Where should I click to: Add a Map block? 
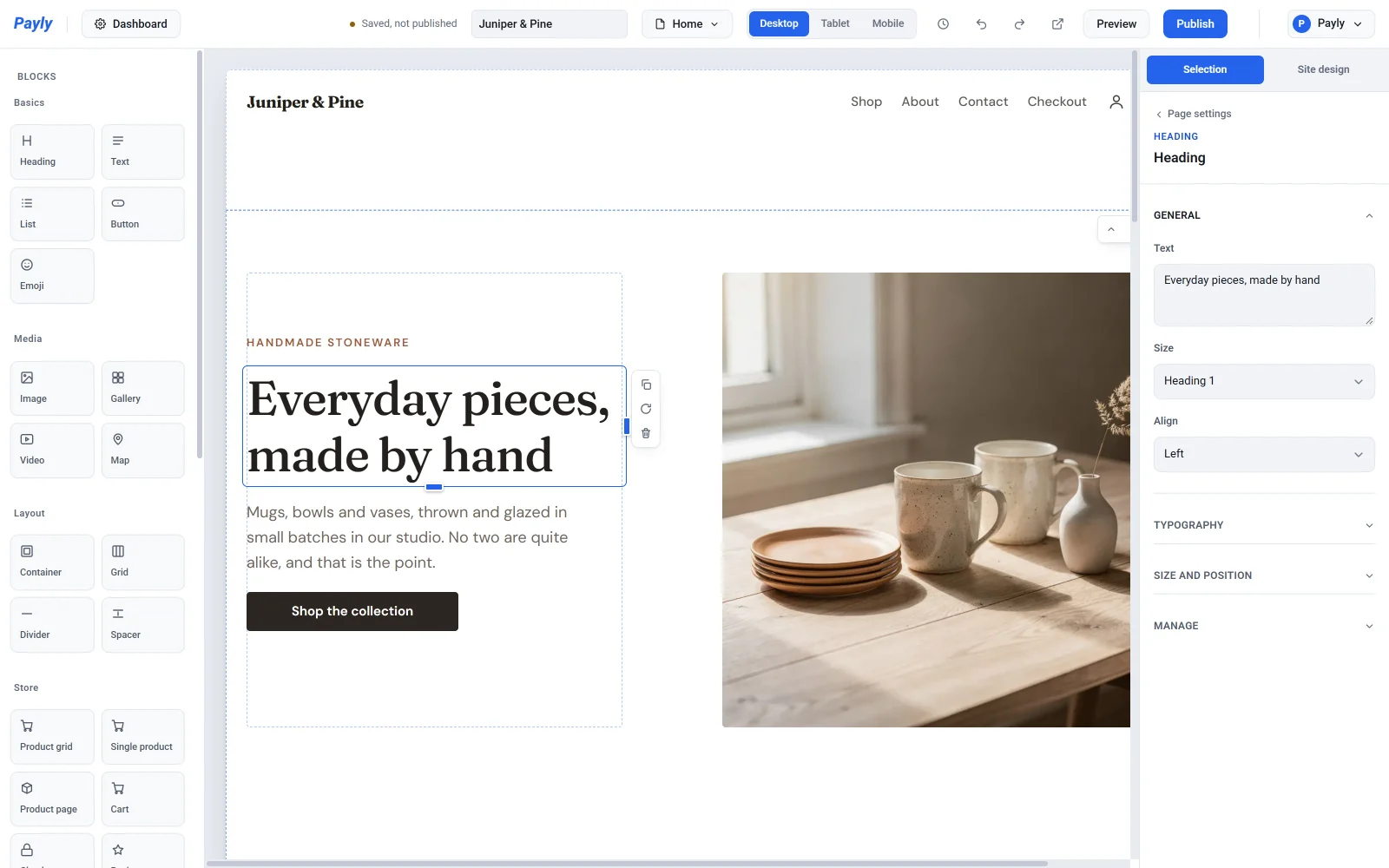(x=142, y=450)
